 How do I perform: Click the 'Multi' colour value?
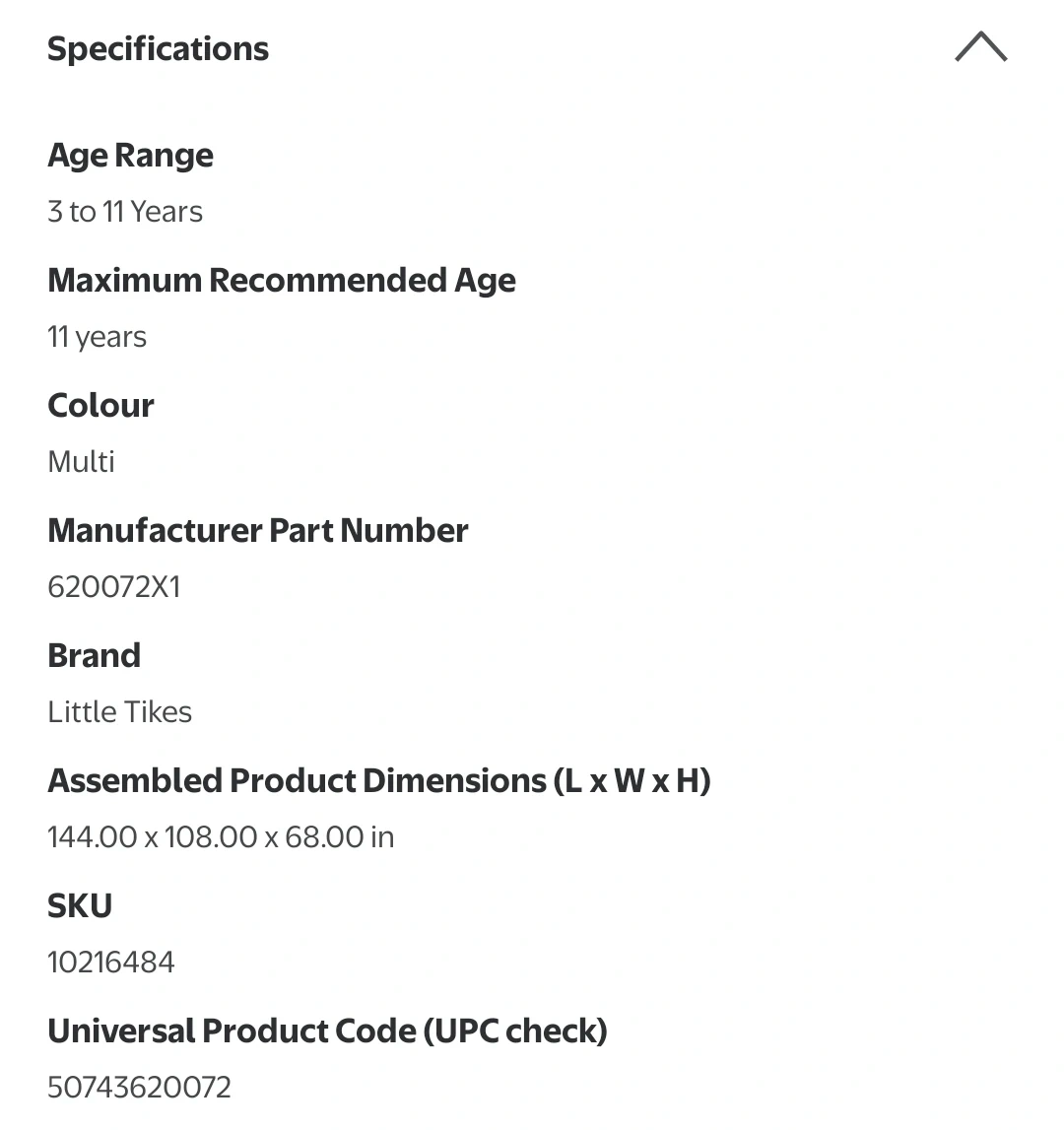[x=81, y=462]
